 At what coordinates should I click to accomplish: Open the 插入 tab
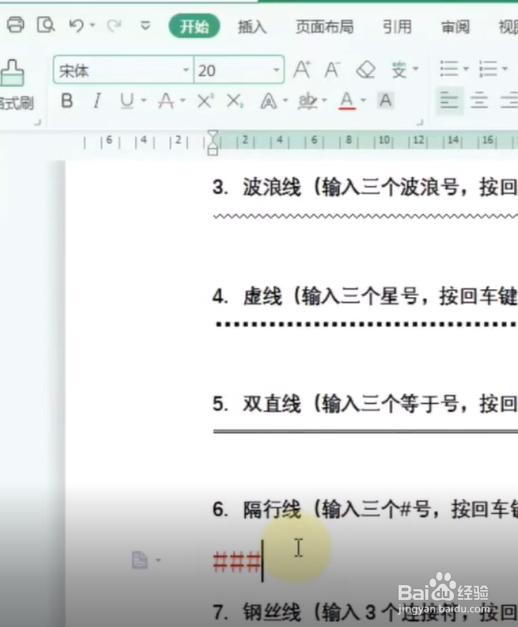coord(252,27)
